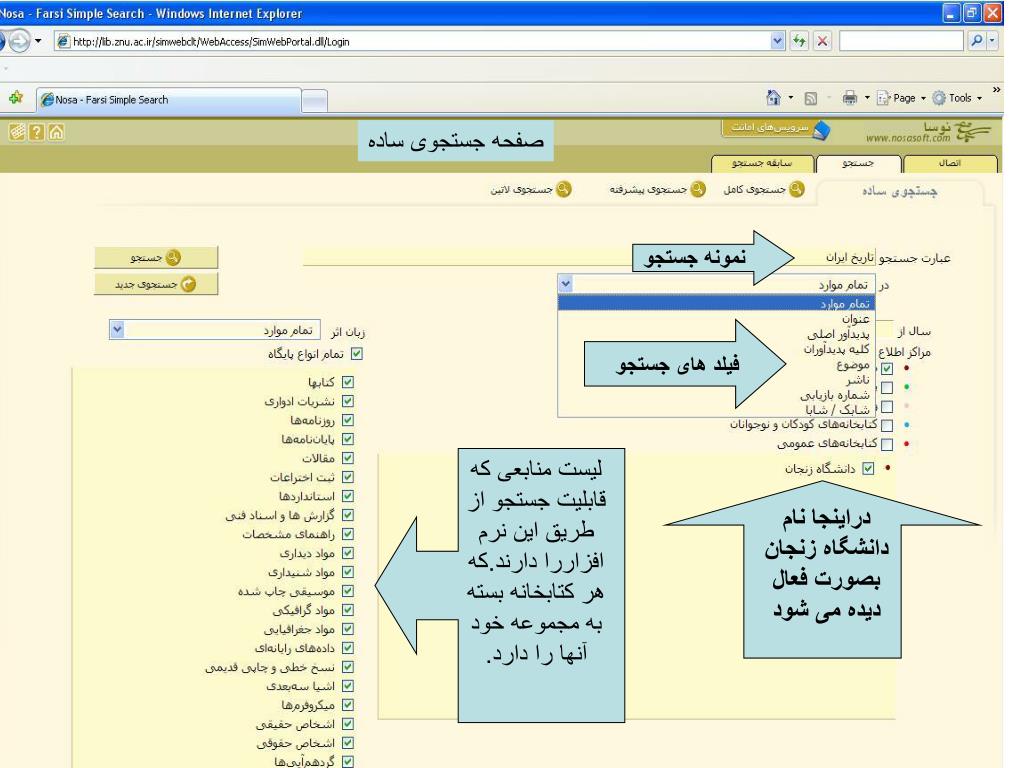Select شماره بازیابی in field list

tap(716, 394)
